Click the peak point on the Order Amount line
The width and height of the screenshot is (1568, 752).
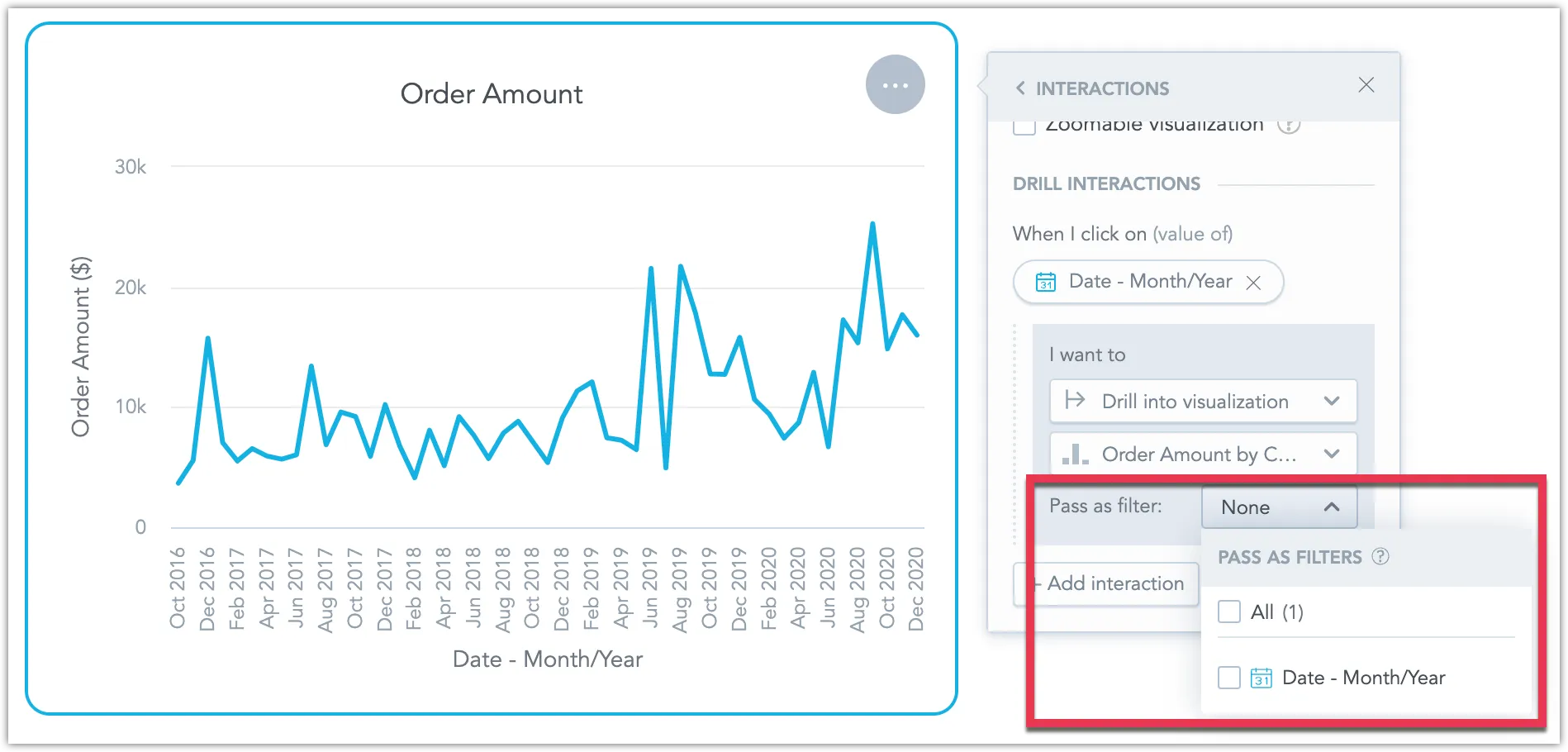(x=872, y=222)
